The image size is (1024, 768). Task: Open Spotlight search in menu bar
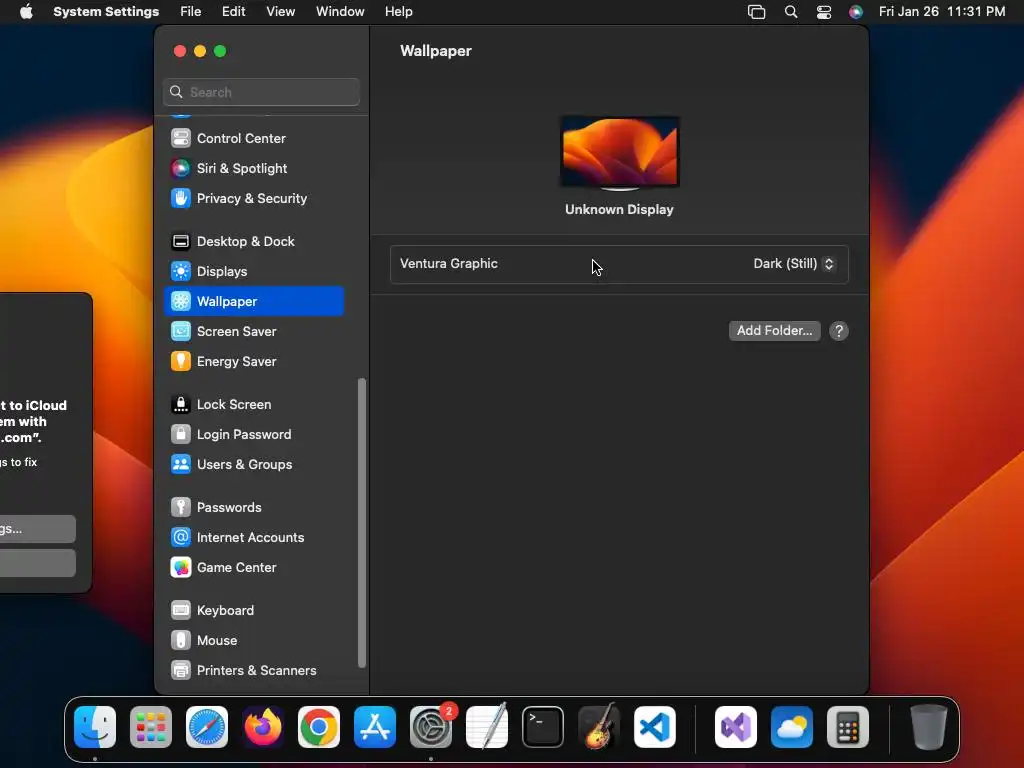coord(791,12)
